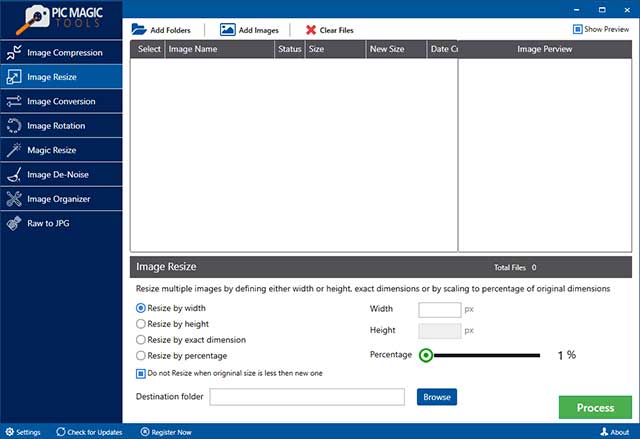Select the Resize by height option
The image size is (640, 439).
click(x=141, y=324)
